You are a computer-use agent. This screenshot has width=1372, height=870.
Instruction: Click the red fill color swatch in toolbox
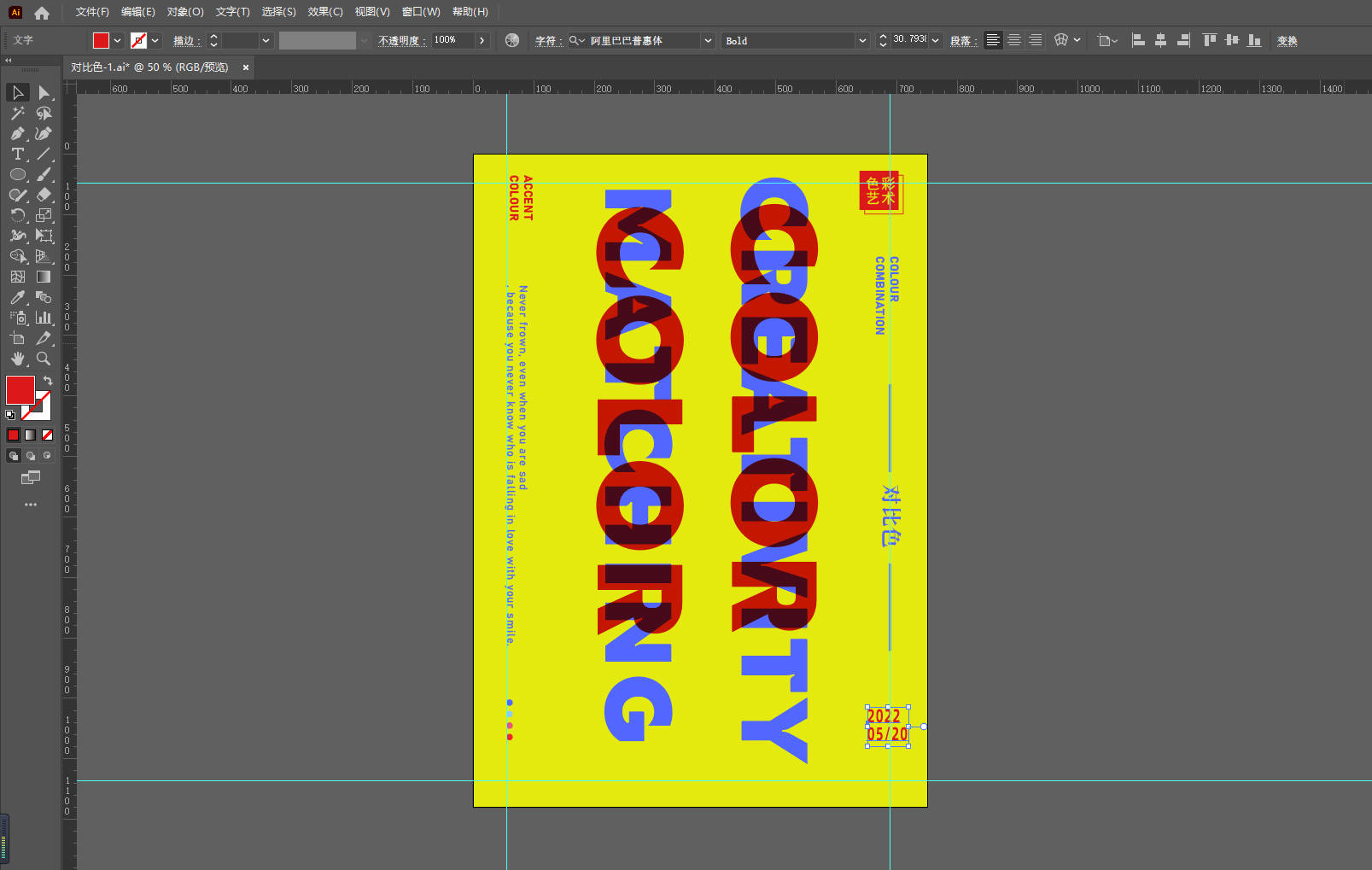click(20, 390)
